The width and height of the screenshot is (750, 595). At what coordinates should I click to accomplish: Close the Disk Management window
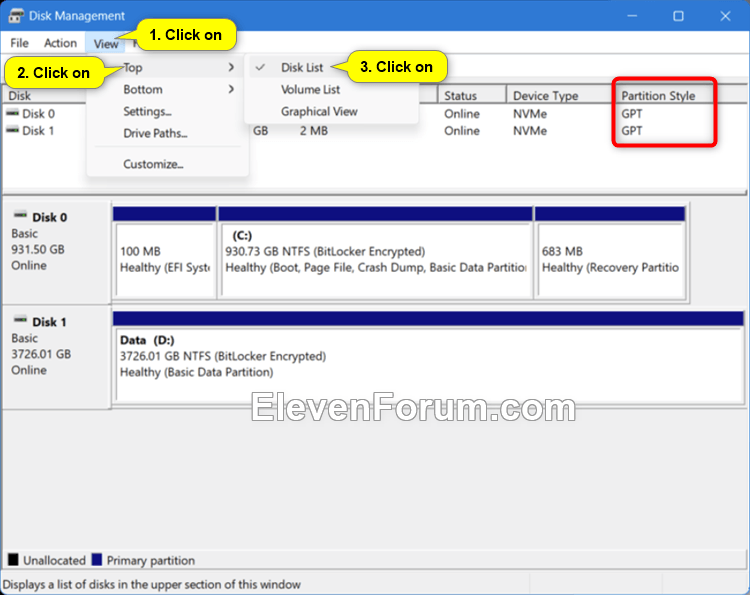725,16
